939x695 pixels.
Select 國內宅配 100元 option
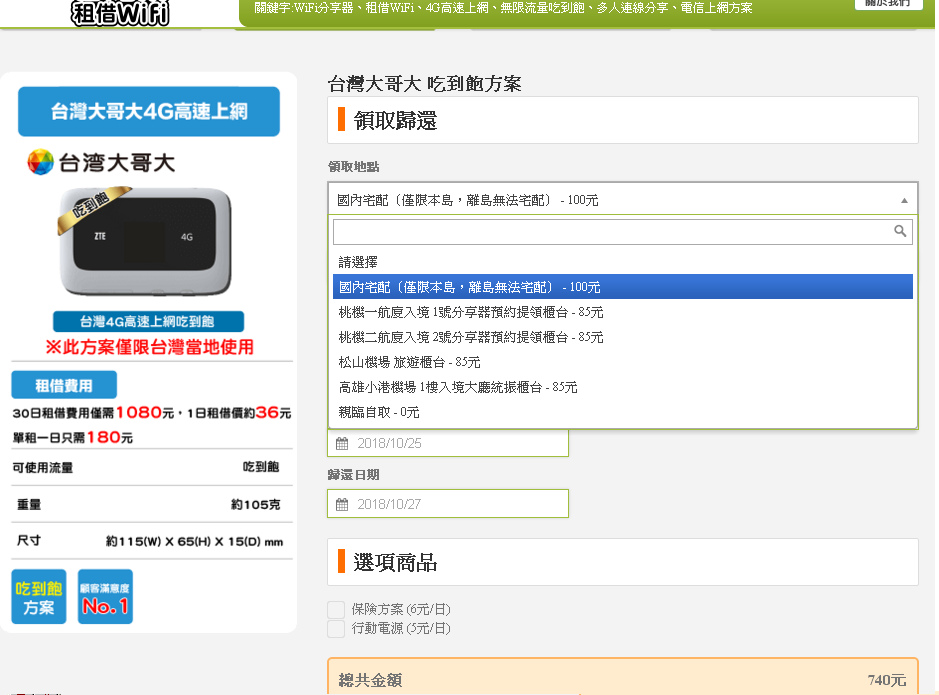[623, 287]
